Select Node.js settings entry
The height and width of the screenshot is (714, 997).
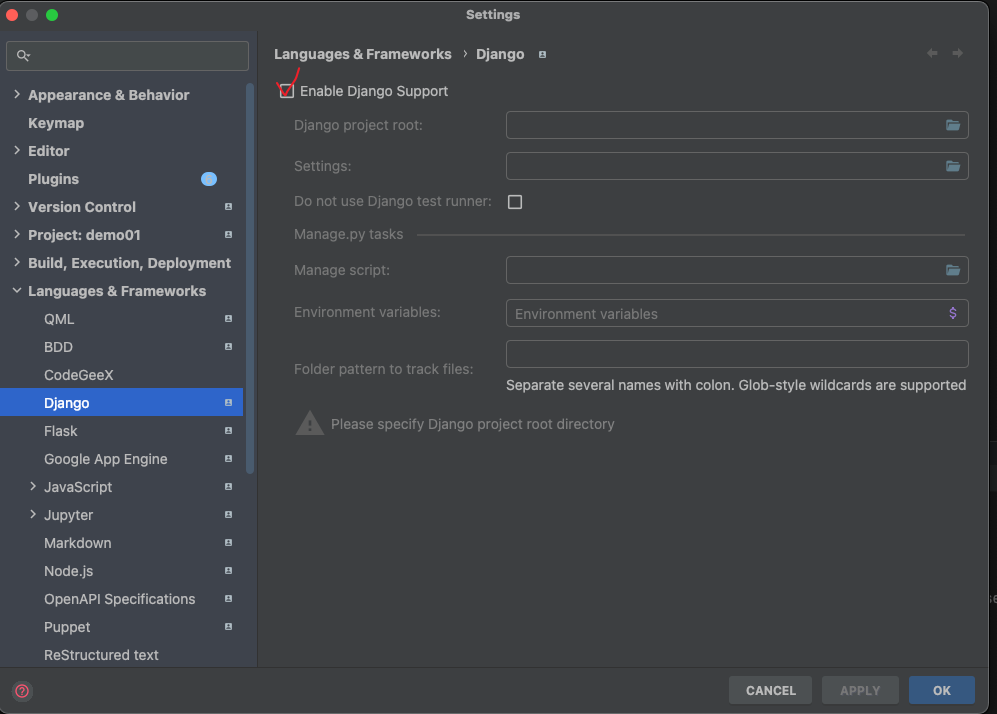(69, 571)
